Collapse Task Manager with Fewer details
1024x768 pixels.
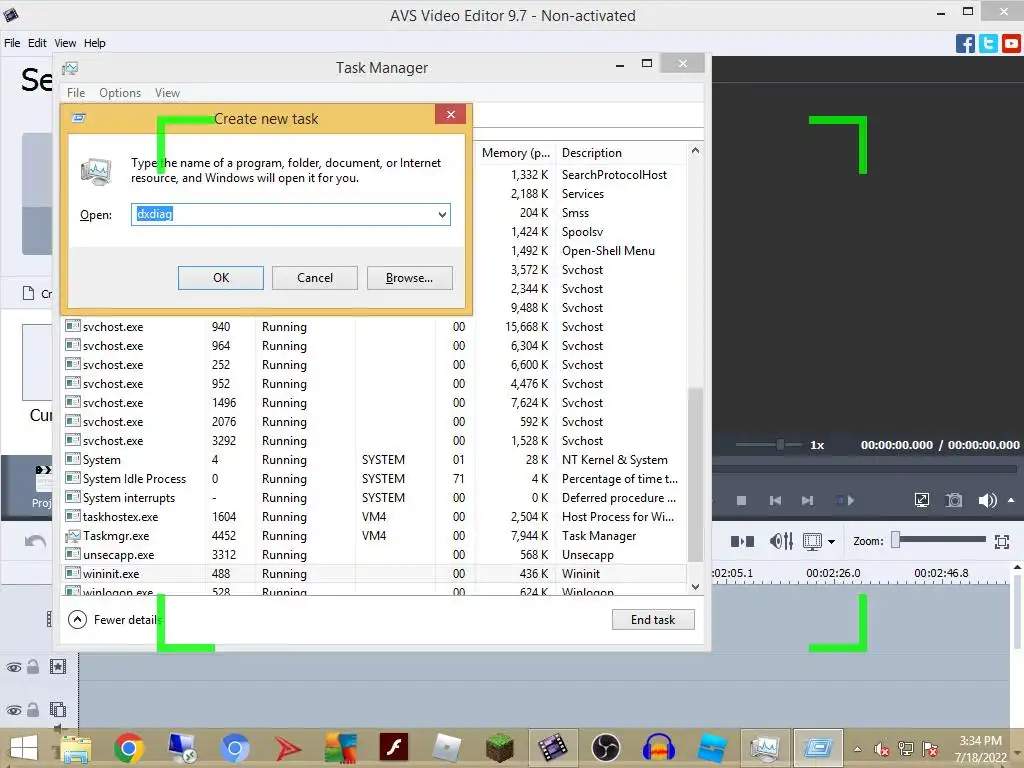115,620
